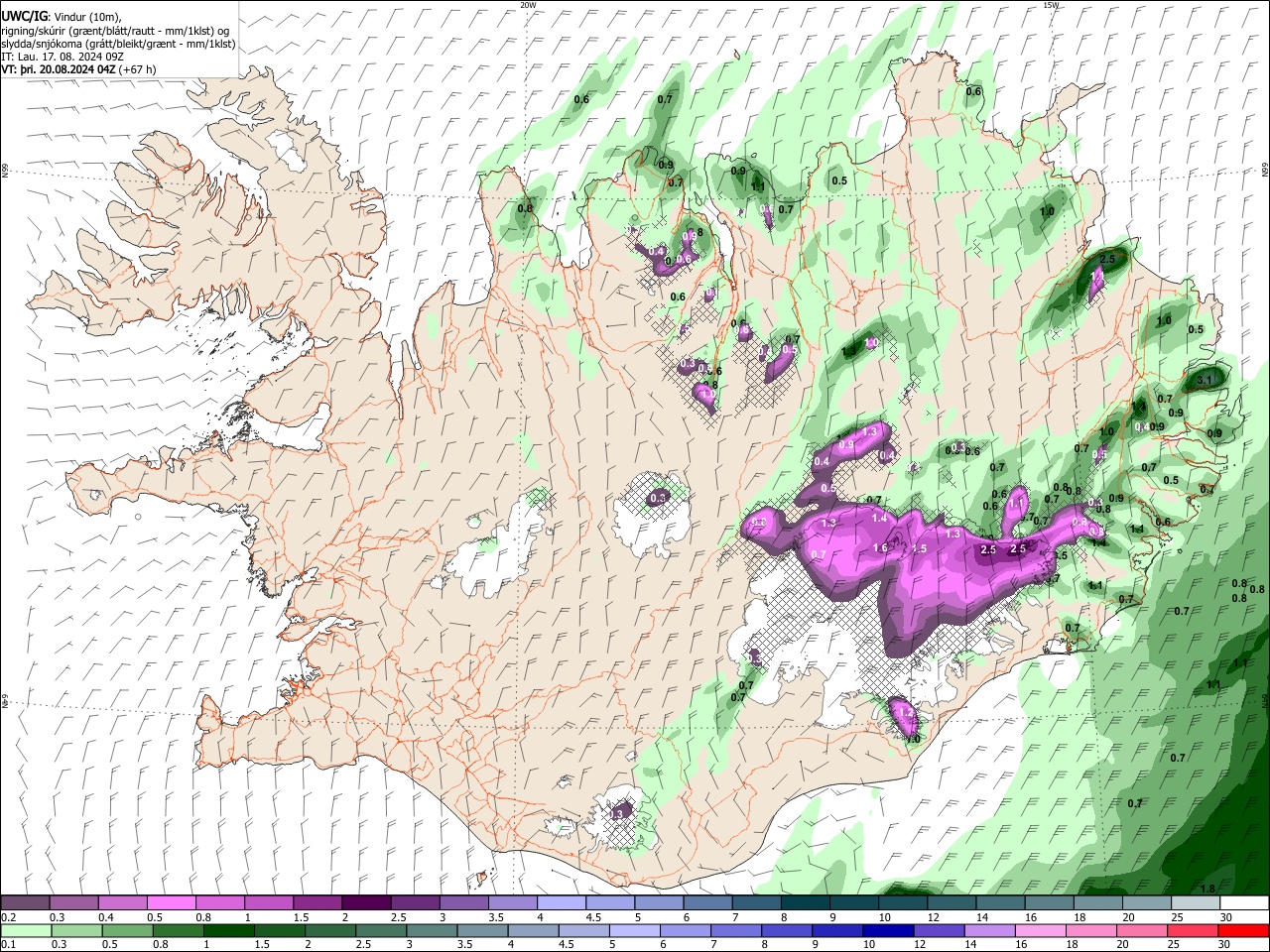Image resolution: width=1270 pixels, height=952 pixels.
Task: Pick the 0.3 light green swatch in lower legend
Action: 76,931
